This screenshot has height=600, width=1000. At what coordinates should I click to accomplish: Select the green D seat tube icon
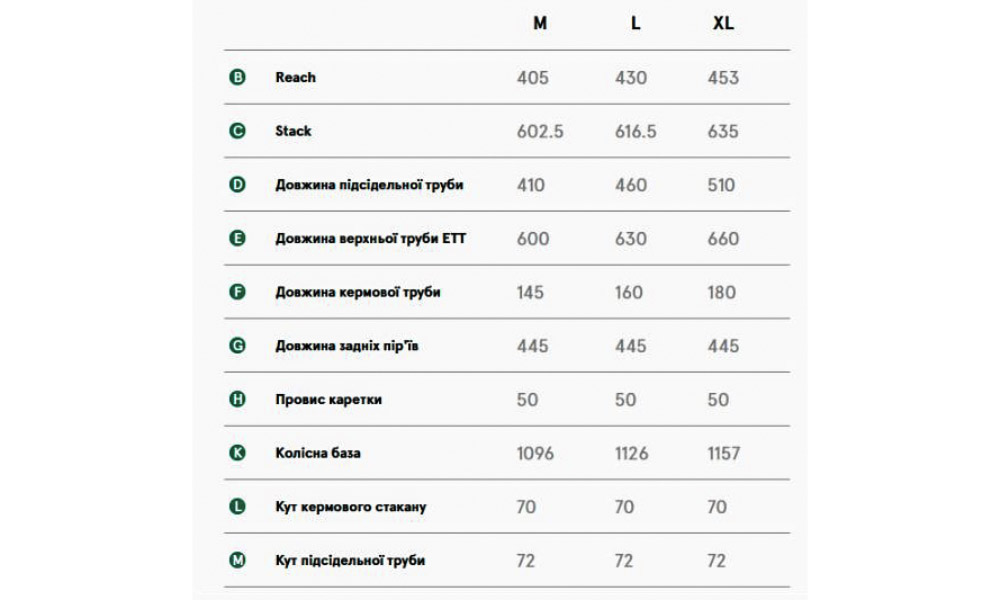point(237,185)
